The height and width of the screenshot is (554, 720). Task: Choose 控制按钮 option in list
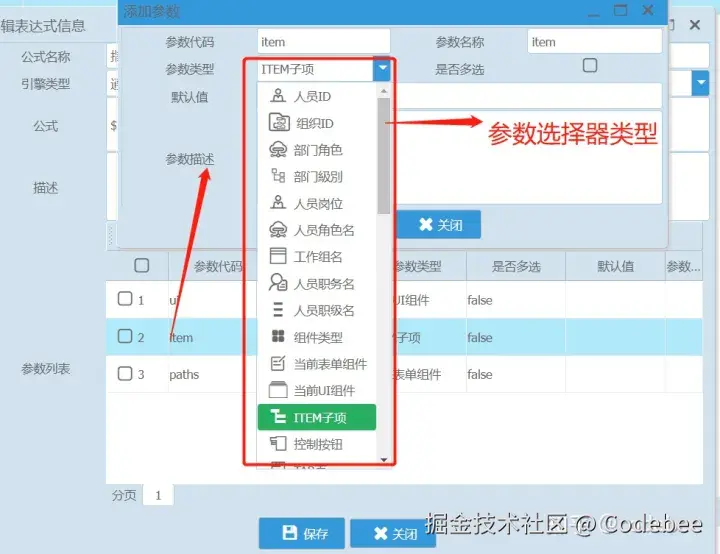[317, 444]
